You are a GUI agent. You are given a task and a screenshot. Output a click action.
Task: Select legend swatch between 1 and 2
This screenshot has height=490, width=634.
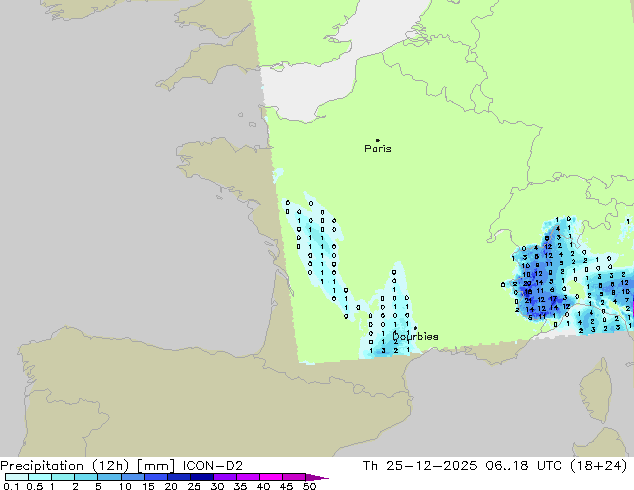click(63, 477)
